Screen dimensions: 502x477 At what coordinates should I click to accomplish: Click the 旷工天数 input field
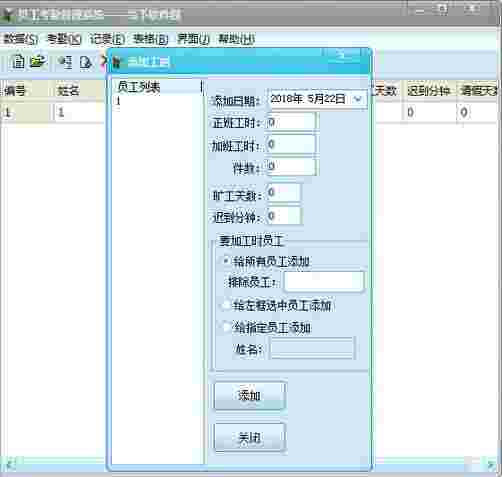click(284, 192)
